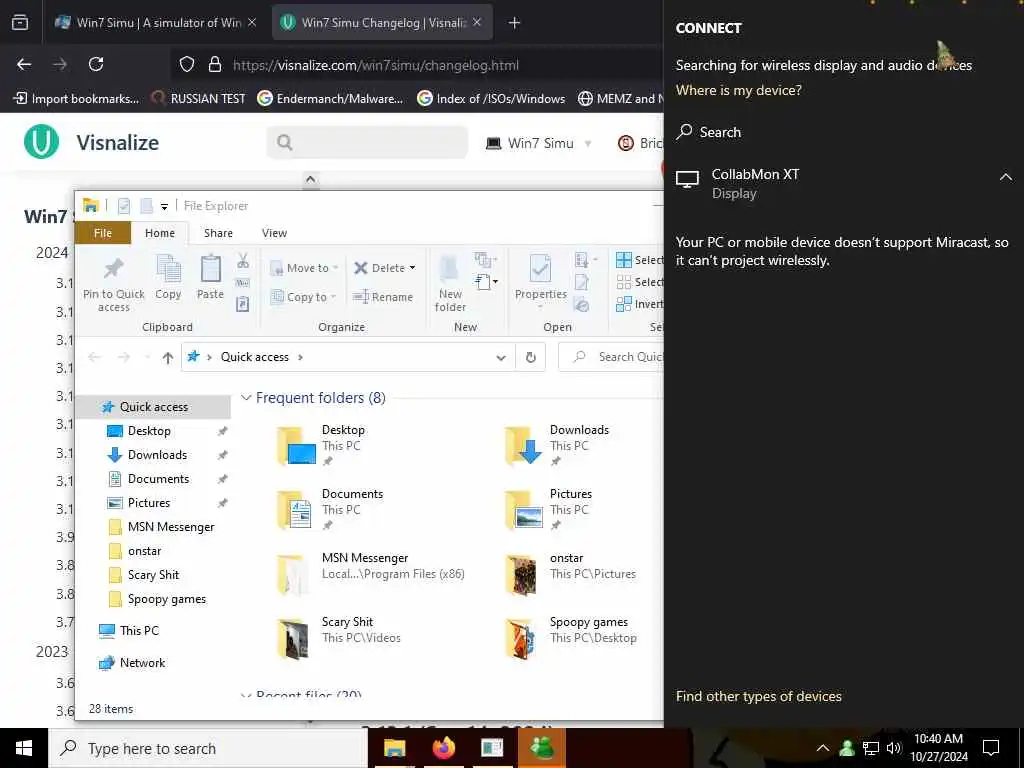Switch to the Win7 Simu simulator tab
1024x768 pixels.
(x=155, y=23)
